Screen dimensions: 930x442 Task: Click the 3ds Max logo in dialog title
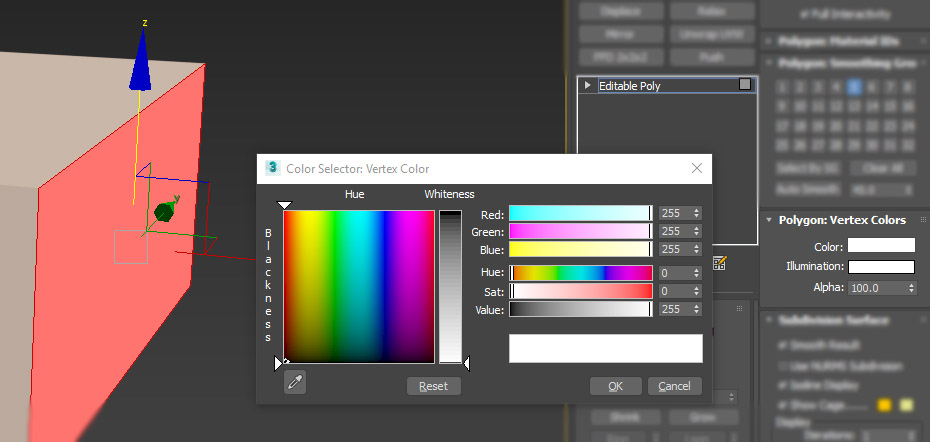(272, 168)
